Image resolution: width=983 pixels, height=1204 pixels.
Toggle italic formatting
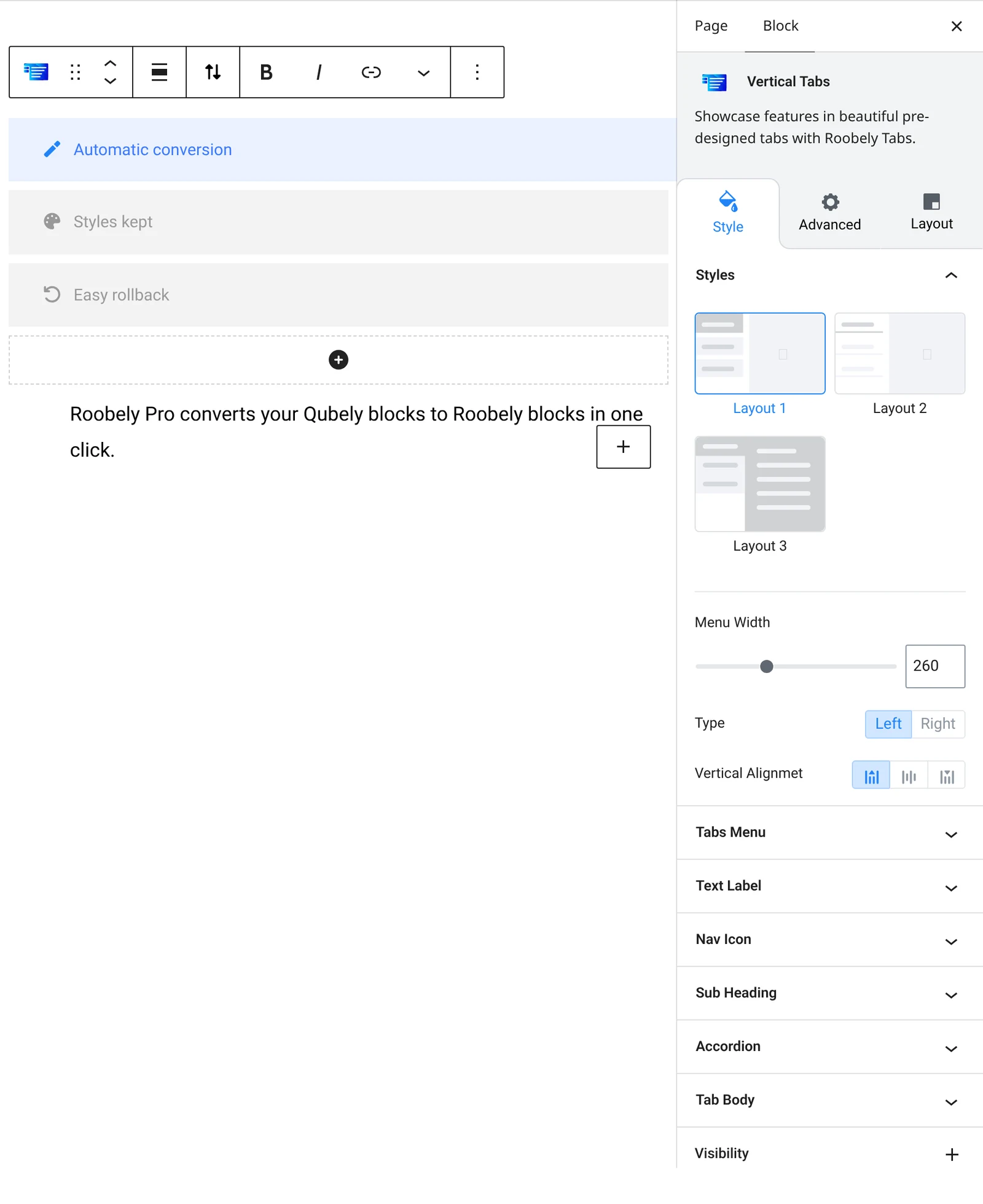click(x=319, y=72)
